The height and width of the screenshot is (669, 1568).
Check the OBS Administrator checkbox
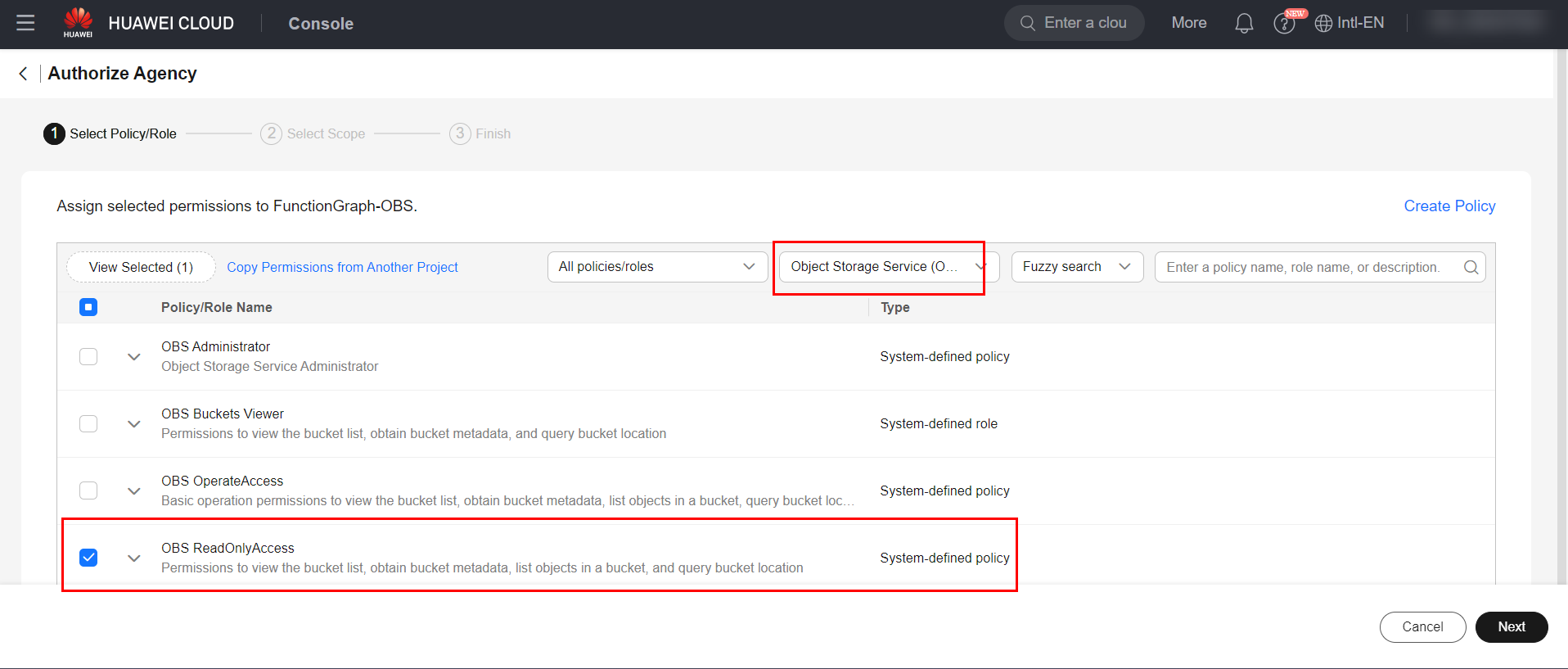[88, 357]
